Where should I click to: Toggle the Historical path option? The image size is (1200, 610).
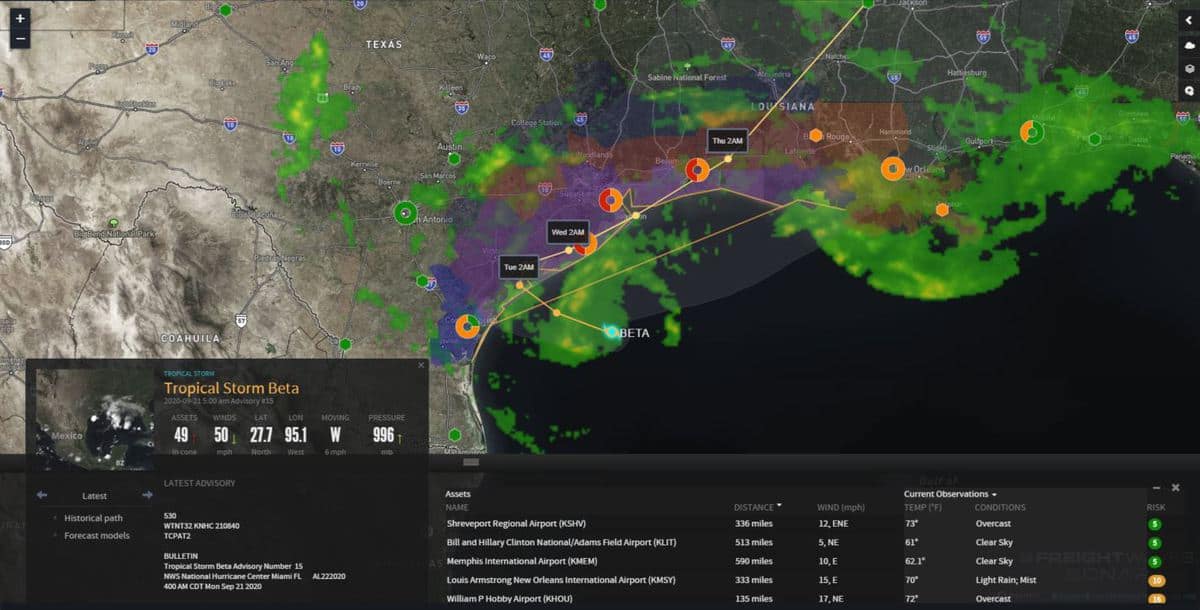click(x=93, y=518)
